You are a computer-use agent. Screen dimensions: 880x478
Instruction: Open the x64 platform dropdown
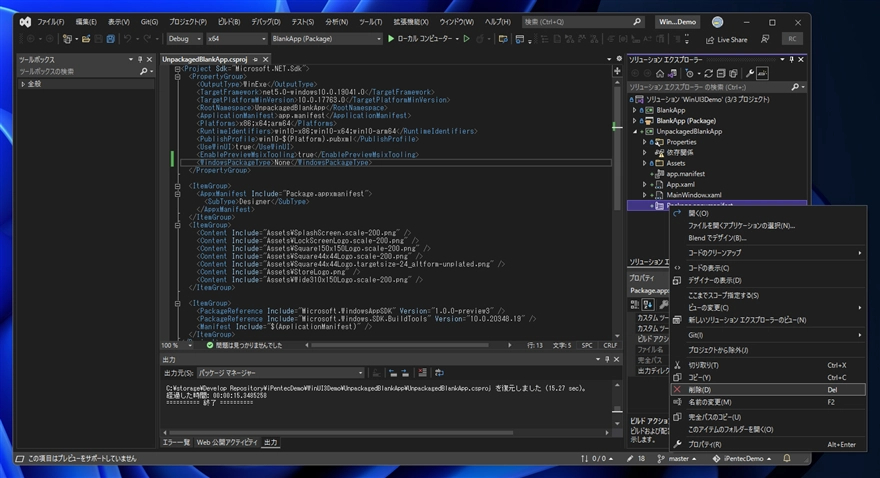[x=236, y=39]
